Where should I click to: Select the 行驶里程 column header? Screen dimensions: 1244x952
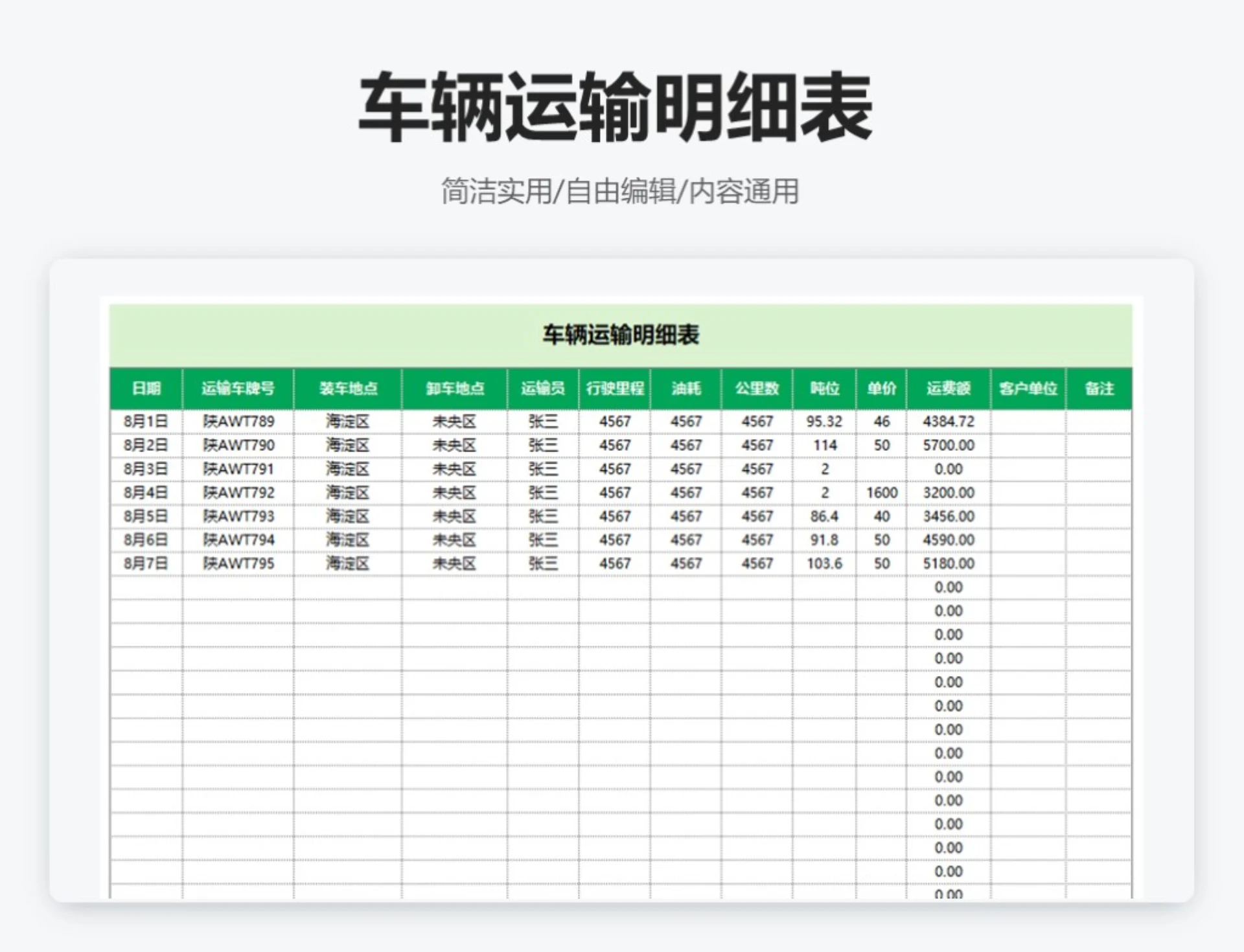pyautogui.click(x=616, y=389)
